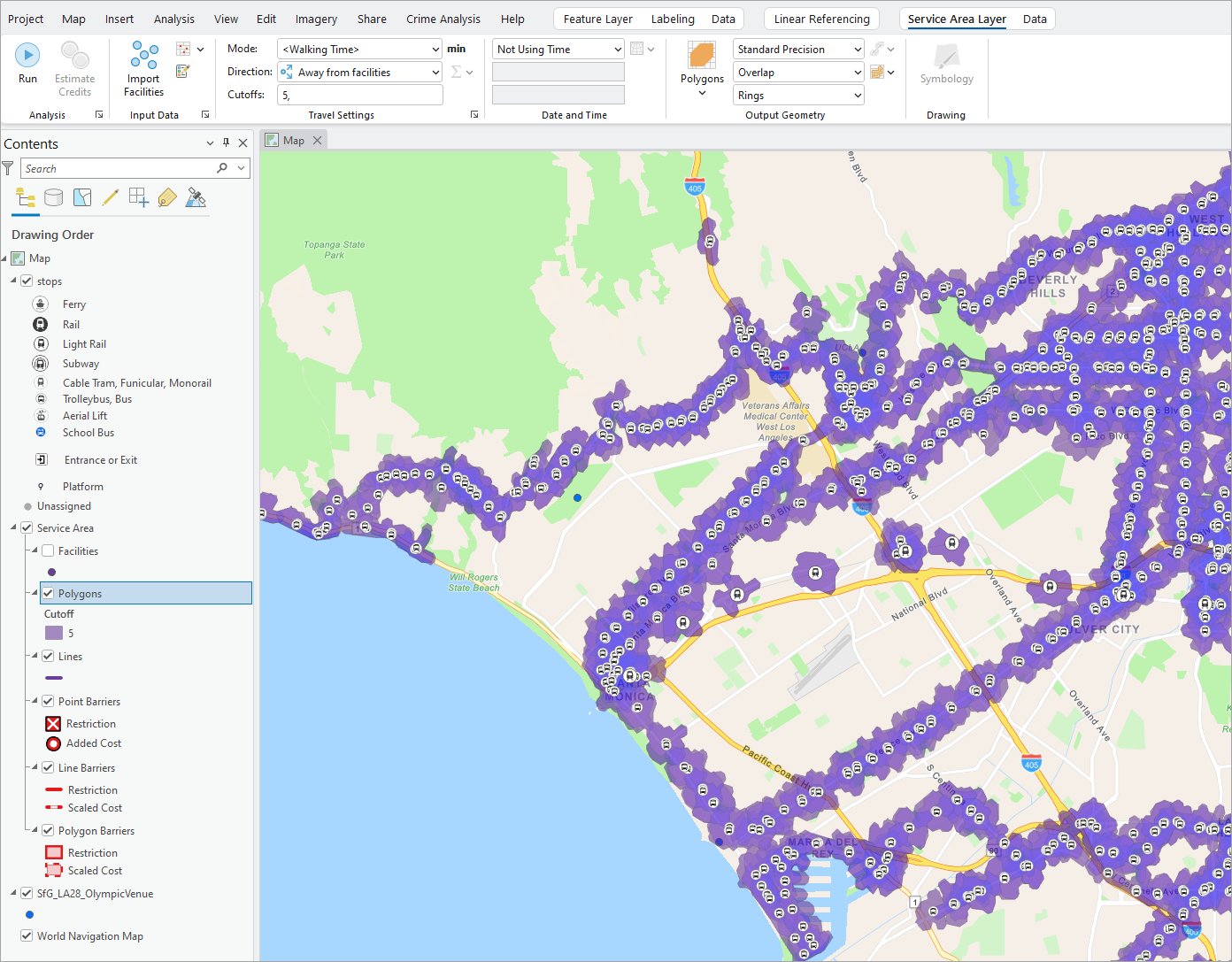
Task: Click the Polygons output geometry icon
Action: tap(702, 55)
